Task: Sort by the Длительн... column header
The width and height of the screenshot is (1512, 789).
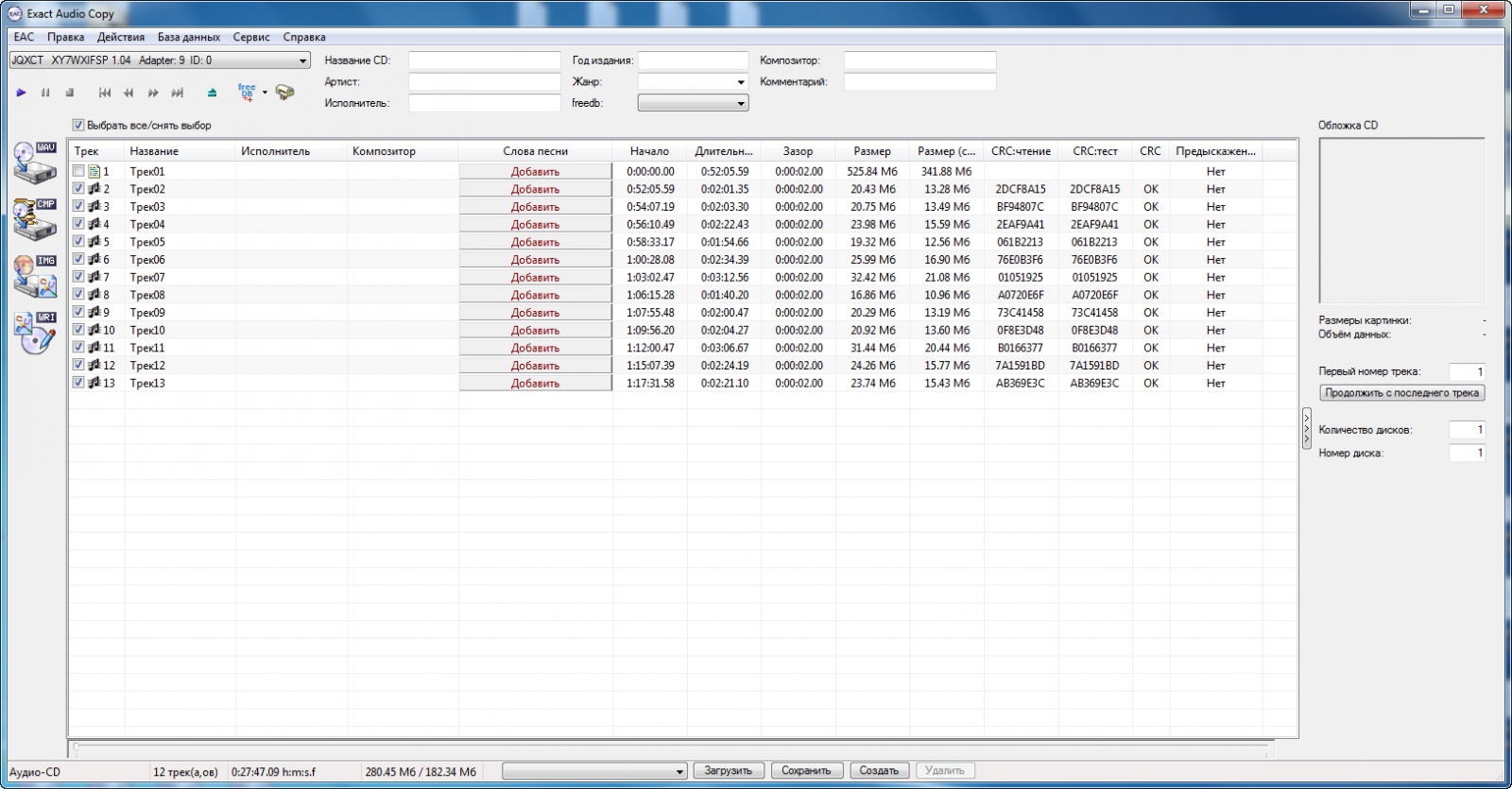Action: (x=725, y=151)
